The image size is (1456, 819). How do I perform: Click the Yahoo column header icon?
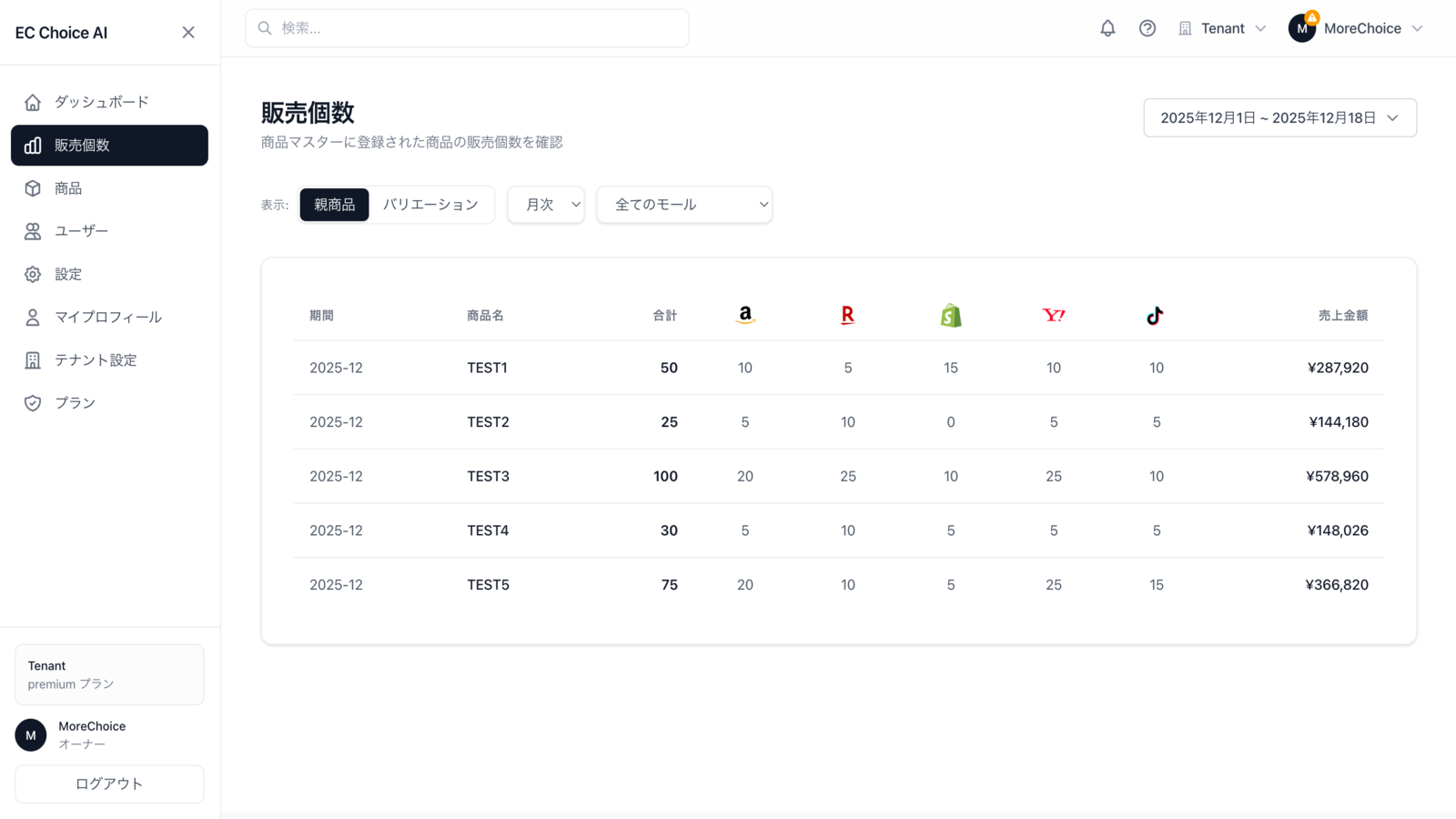[1054, 315]
